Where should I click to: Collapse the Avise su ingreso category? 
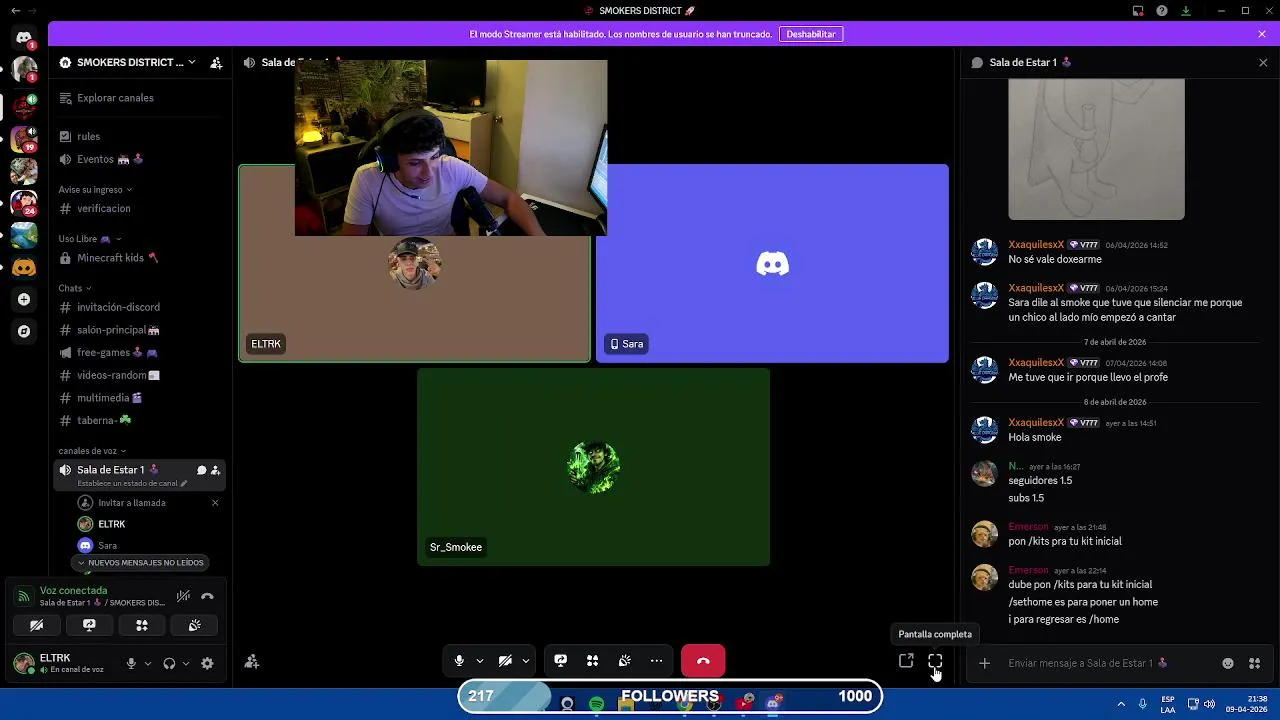95,189
